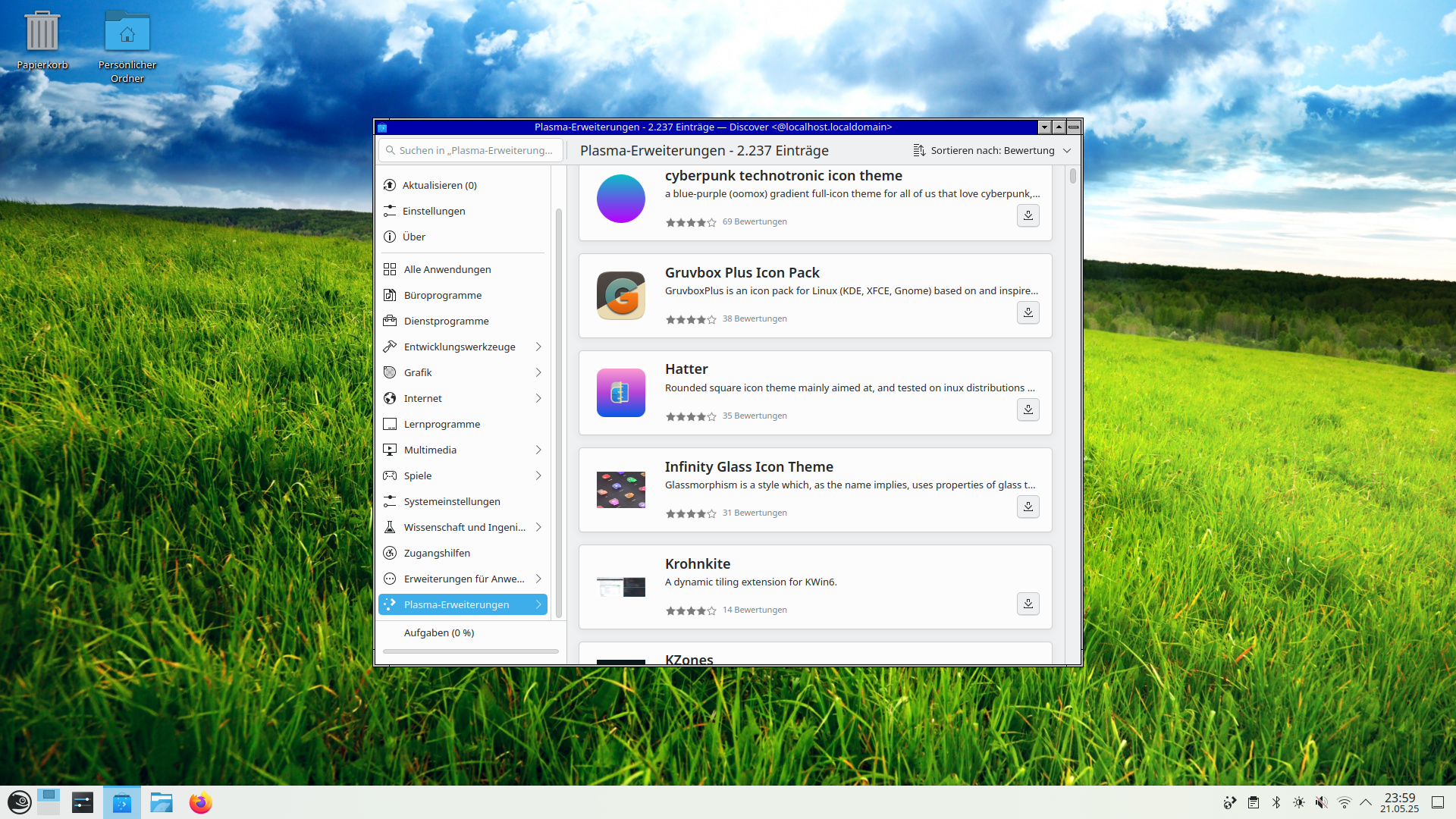Click the 31 Bewertungen rating text
This screenshot has width=1456, height=819.
755,513
